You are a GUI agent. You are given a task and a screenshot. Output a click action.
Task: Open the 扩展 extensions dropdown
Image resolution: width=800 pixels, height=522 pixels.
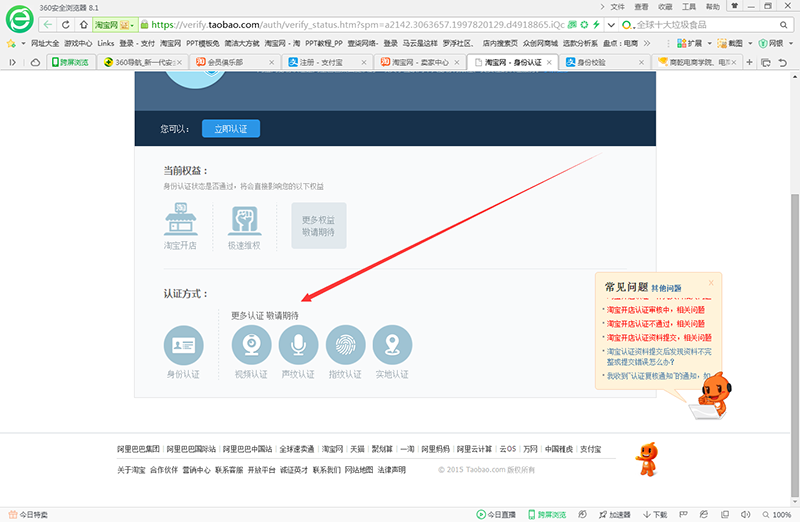pyautogui.click(x=709, y=43)
